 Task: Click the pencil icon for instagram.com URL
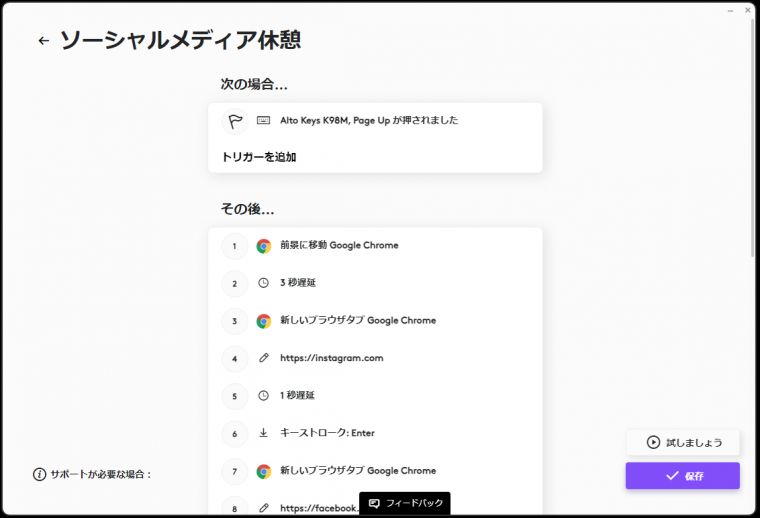[x=264, y=358]
